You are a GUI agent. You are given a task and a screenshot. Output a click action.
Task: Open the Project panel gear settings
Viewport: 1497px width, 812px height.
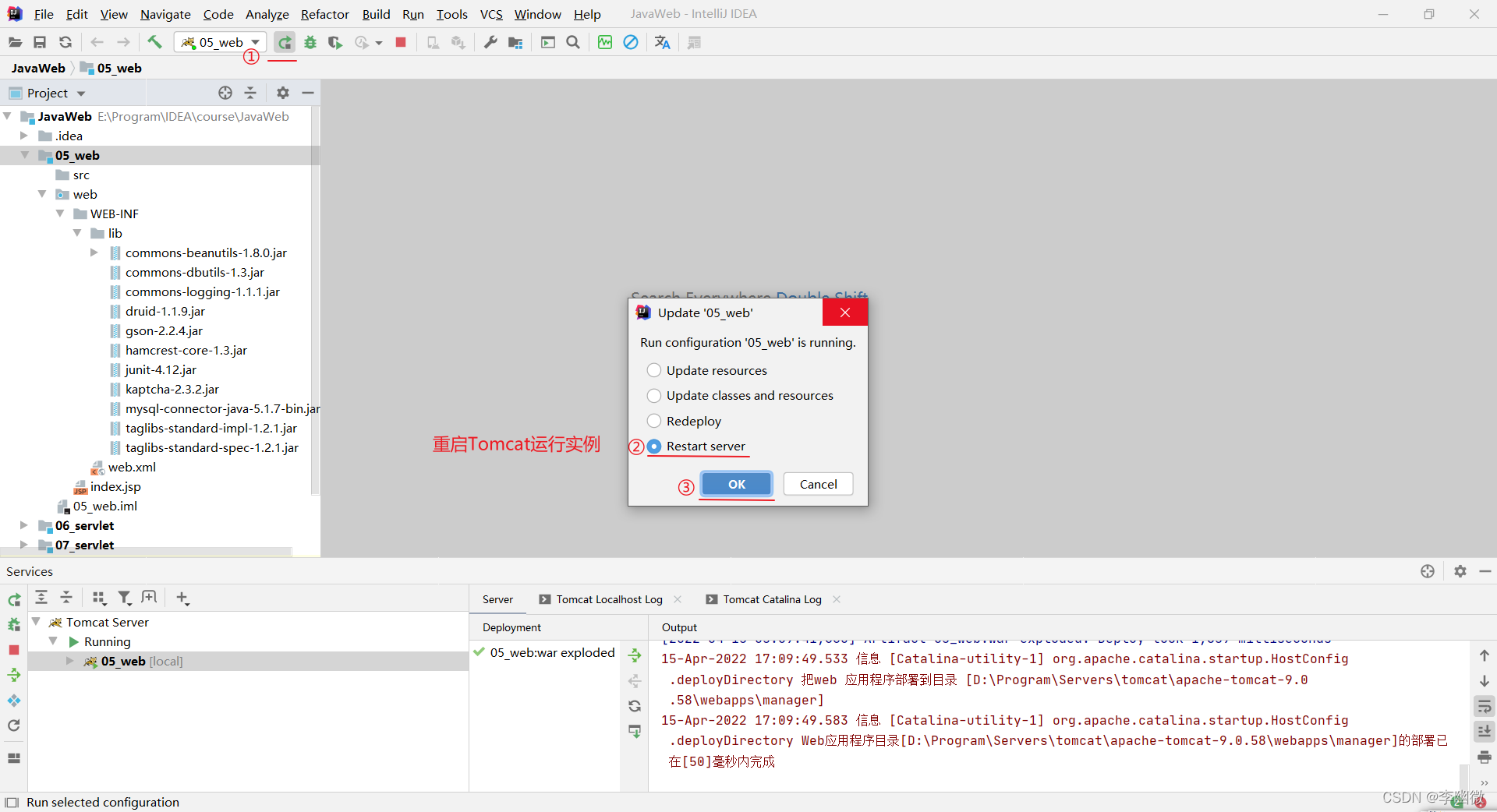[283, 93]
